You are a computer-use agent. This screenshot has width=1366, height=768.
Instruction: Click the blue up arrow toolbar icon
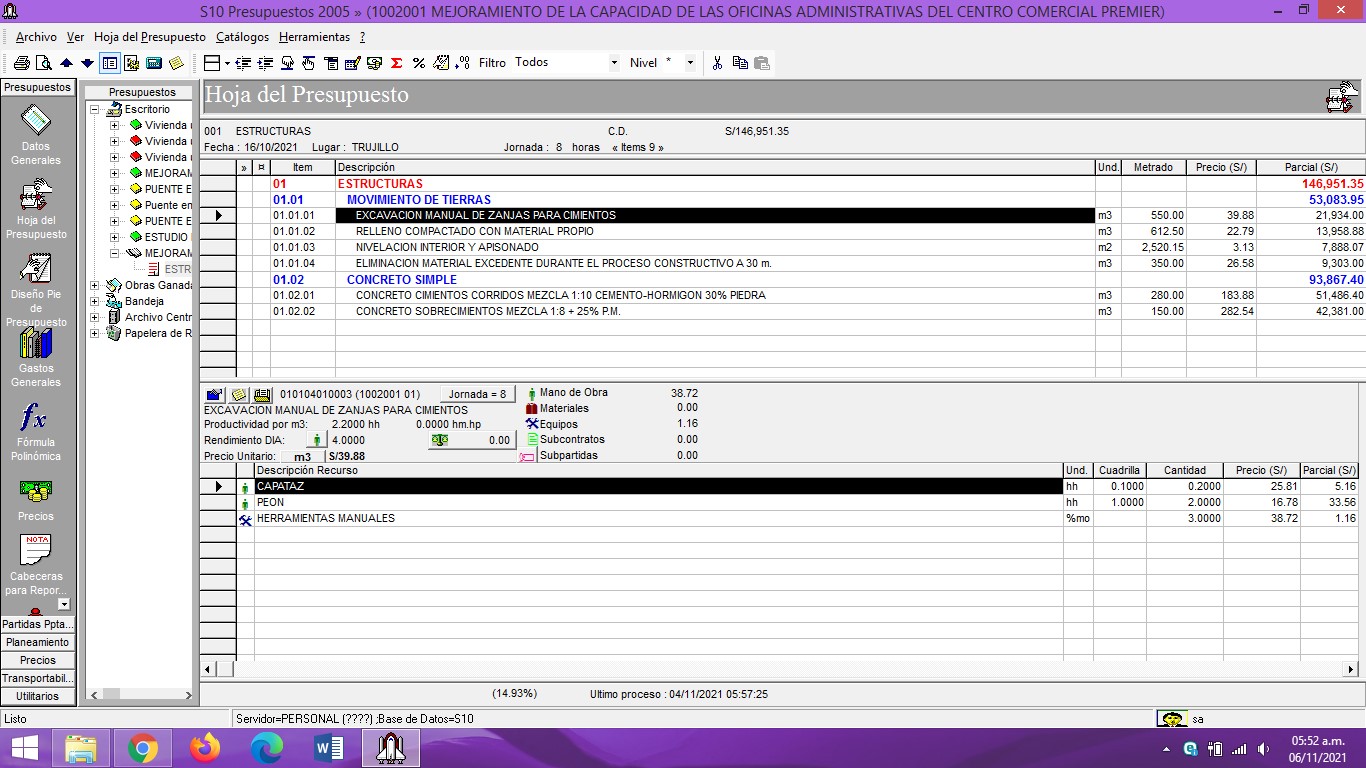66,63
